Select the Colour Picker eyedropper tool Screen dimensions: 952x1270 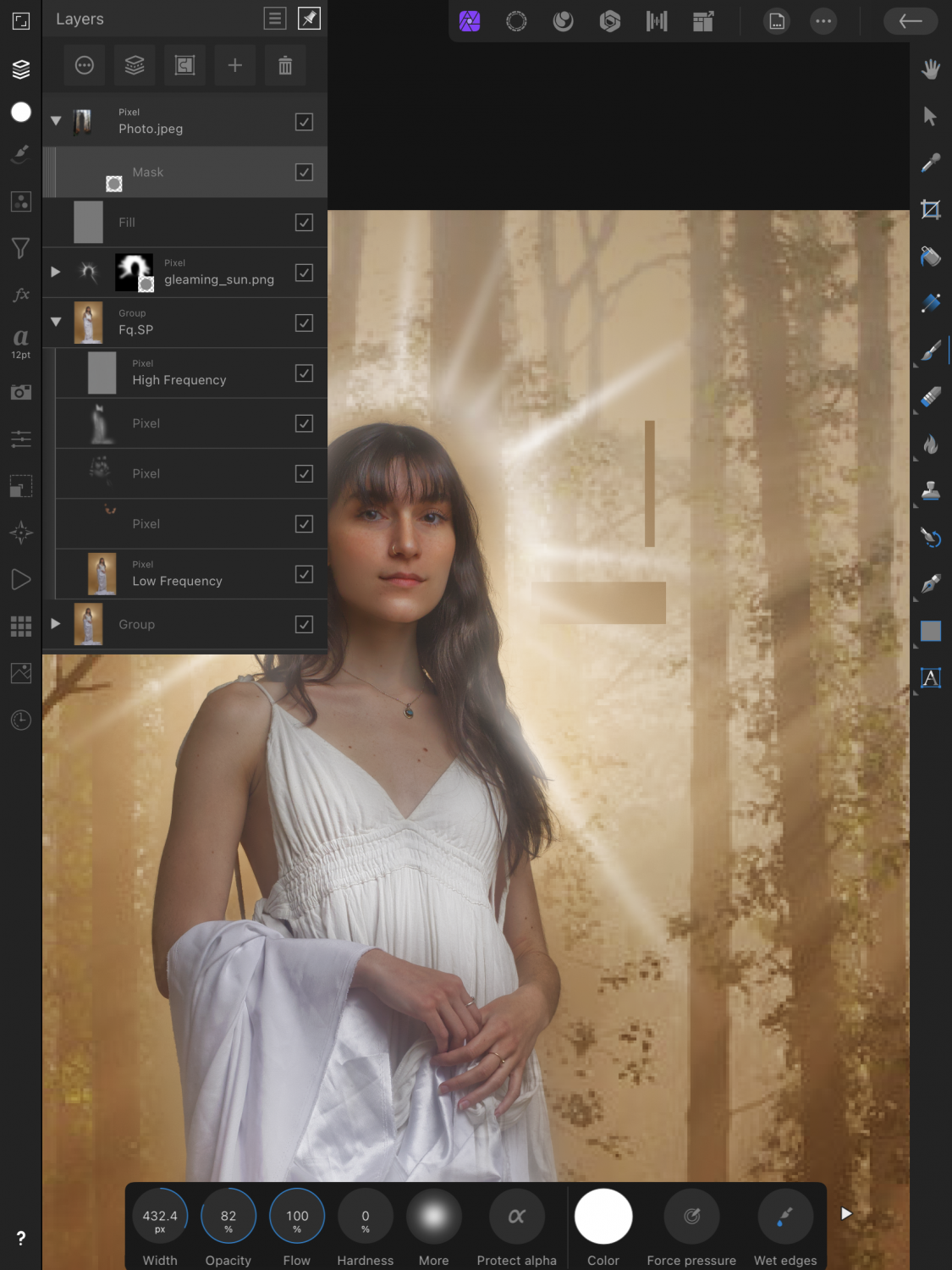(x=931, y=163)
